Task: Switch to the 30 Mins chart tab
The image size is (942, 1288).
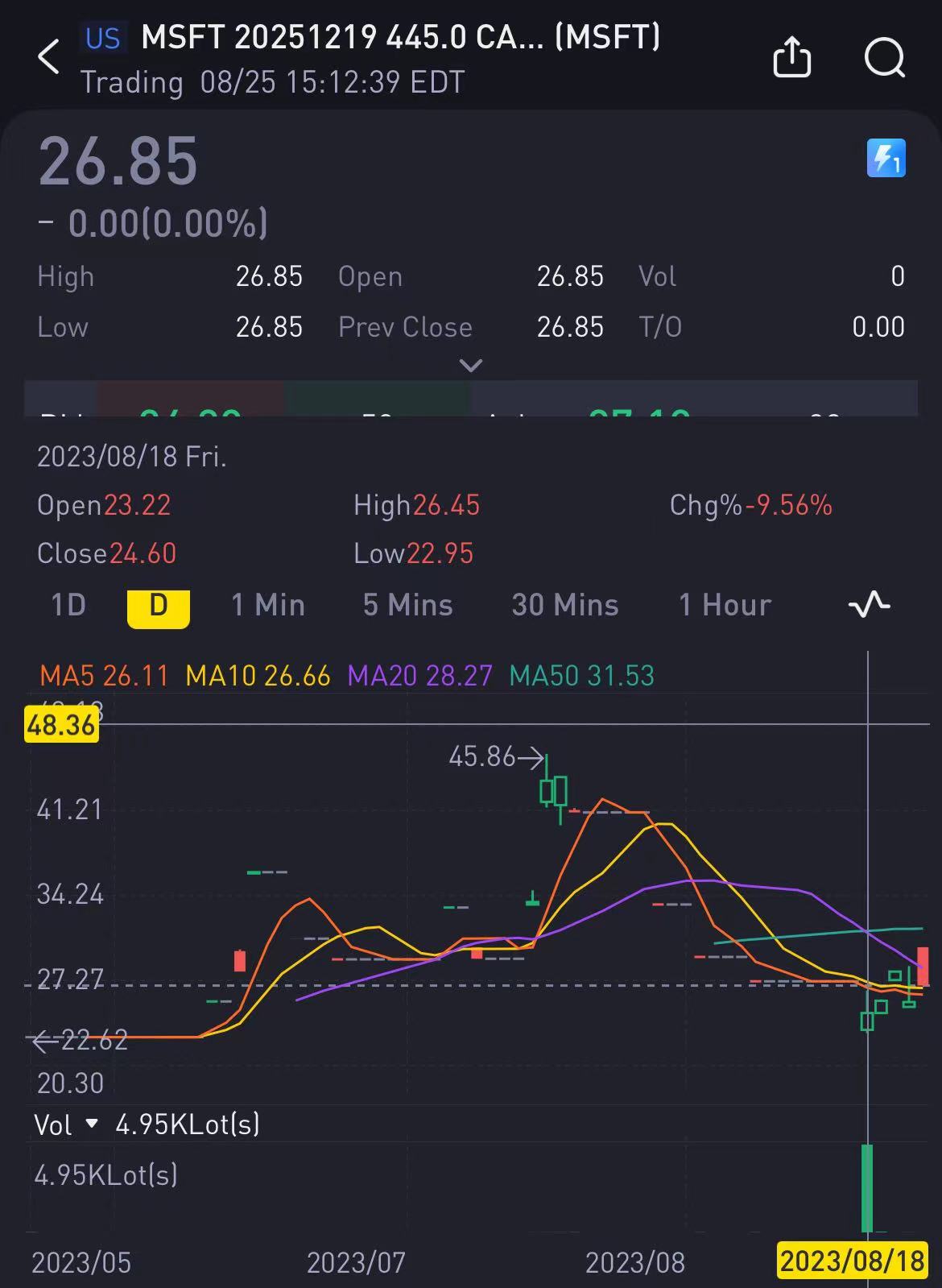Action: [x=565, y=605]
